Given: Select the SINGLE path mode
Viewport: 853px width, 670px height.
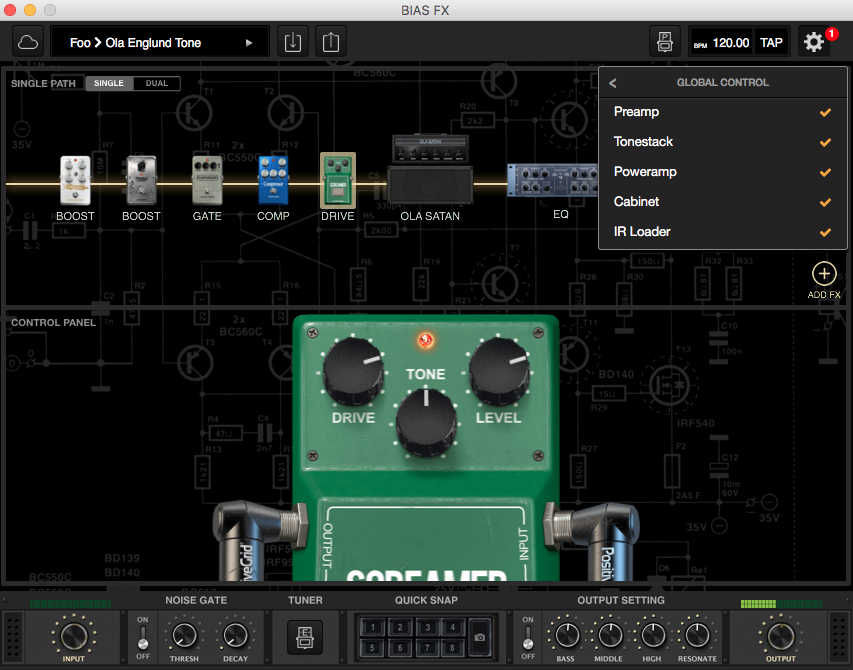Looking at the screenshot, I should pos(109,83).
